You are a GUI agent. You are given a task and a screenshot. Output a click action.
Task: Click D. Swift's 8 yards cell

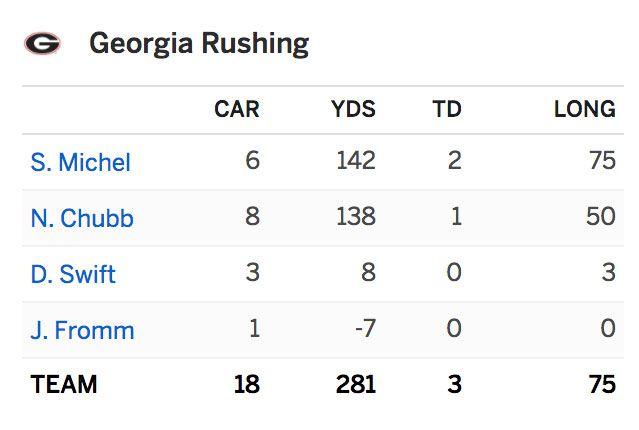(368, 273)
